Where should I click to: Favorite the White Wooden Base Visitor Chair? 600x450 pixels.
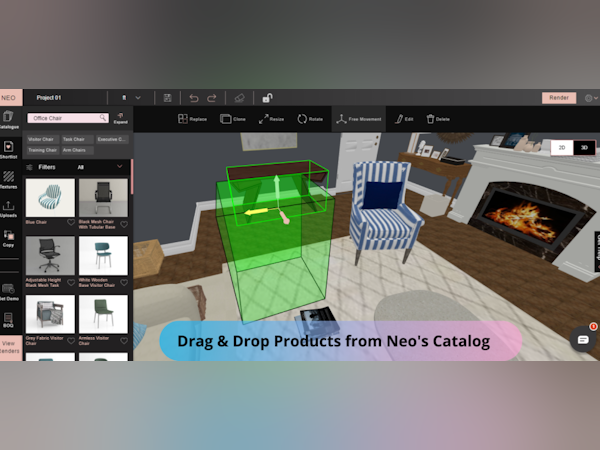(124, 282)
